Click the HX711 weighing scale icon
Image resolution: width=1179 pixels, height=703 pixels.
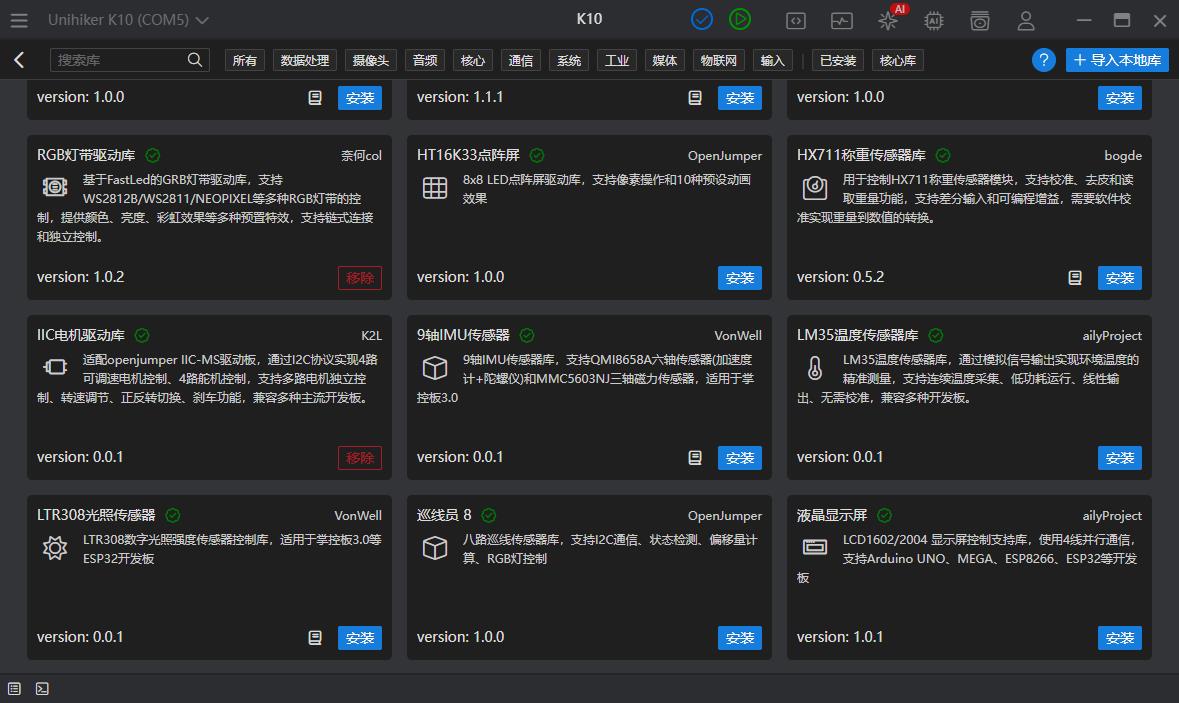pos(815,187)
